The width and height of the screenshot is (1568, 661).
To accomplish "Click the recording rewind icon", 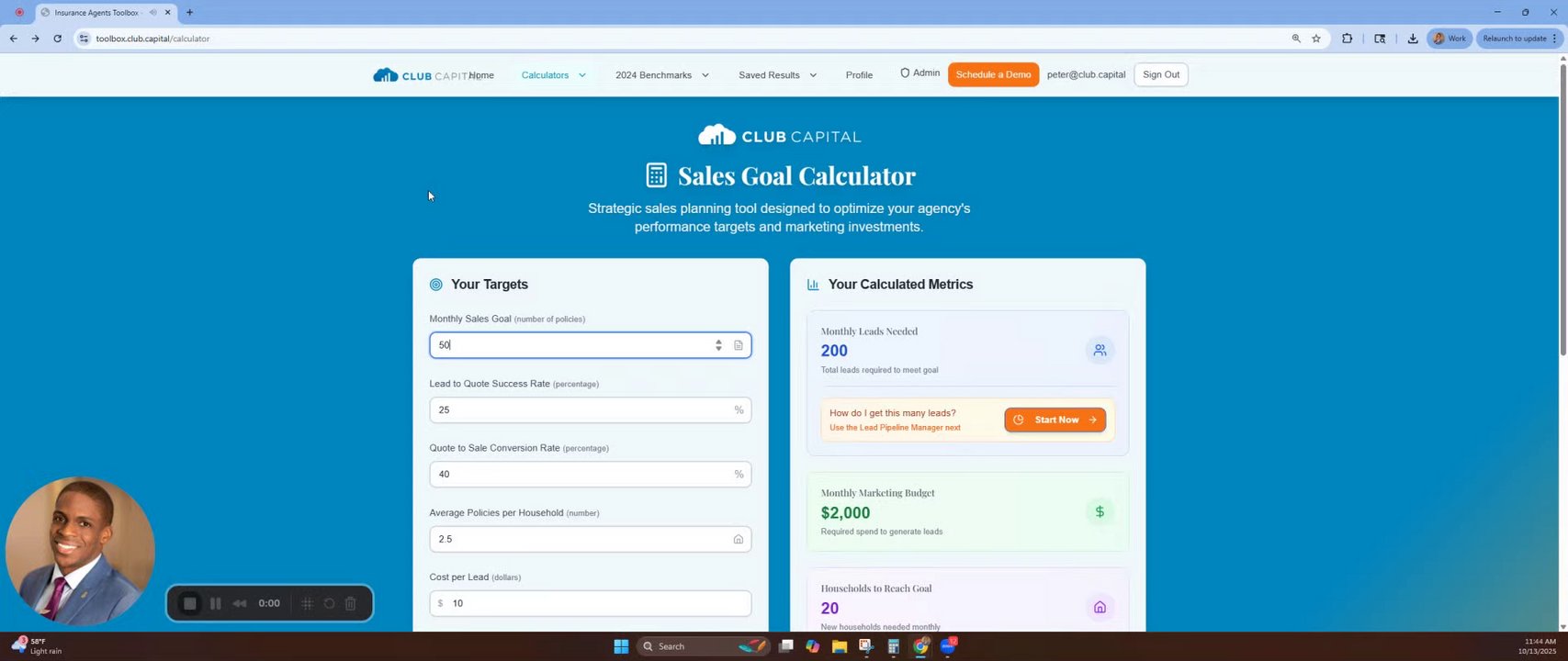I will tap(240, 603).
